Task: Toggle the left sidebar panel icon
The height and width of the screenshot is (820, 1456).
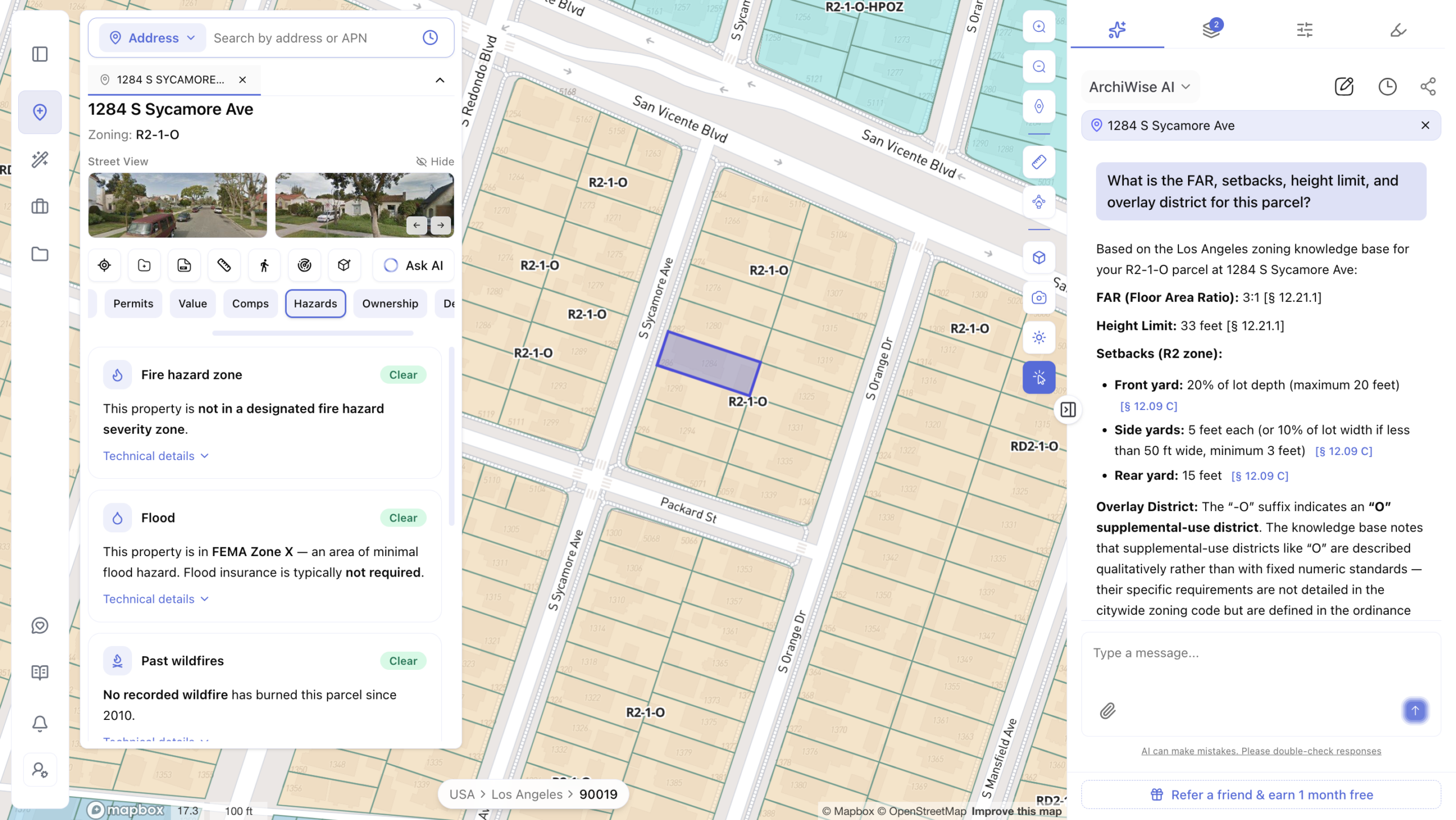Action: coord(40,54)
